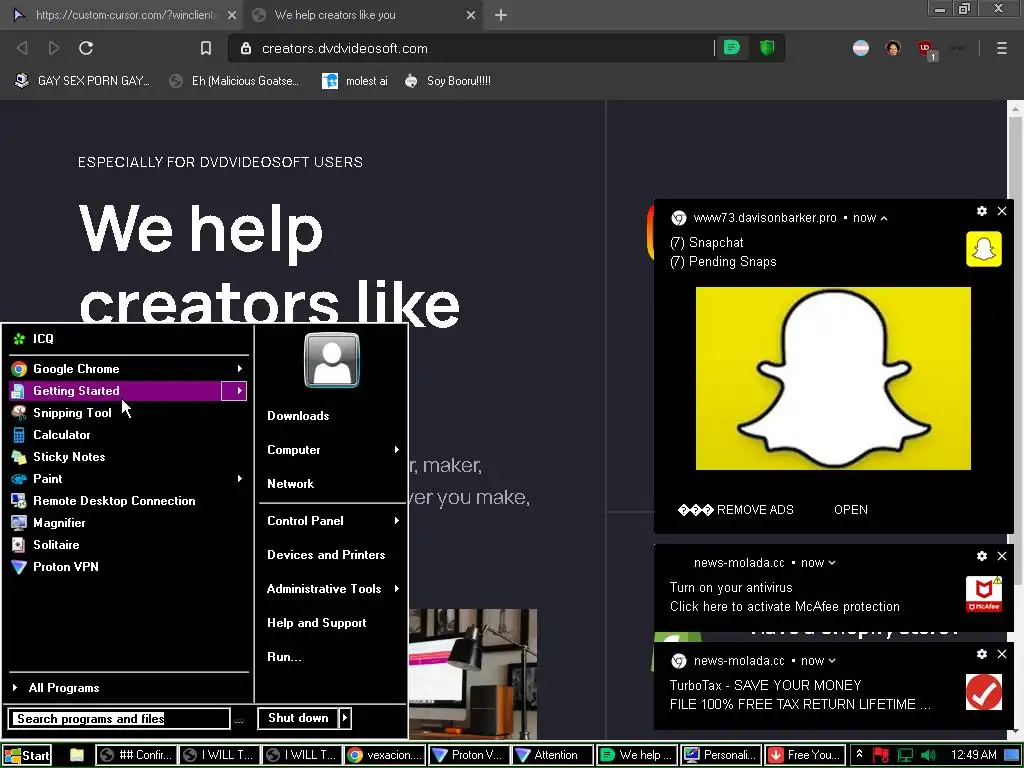1024x768 pixels.
Task: Open the striped flag extension icon
Action: coord(861,48)
